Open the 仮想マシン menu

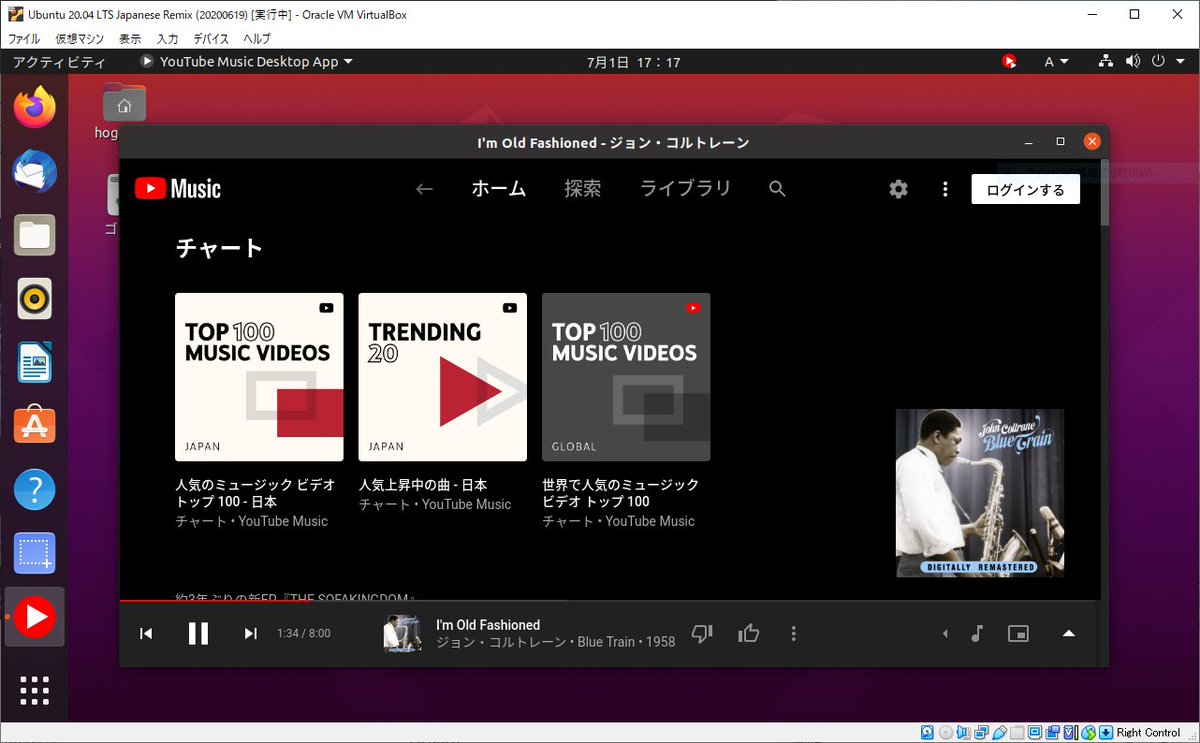coord(79,39)
